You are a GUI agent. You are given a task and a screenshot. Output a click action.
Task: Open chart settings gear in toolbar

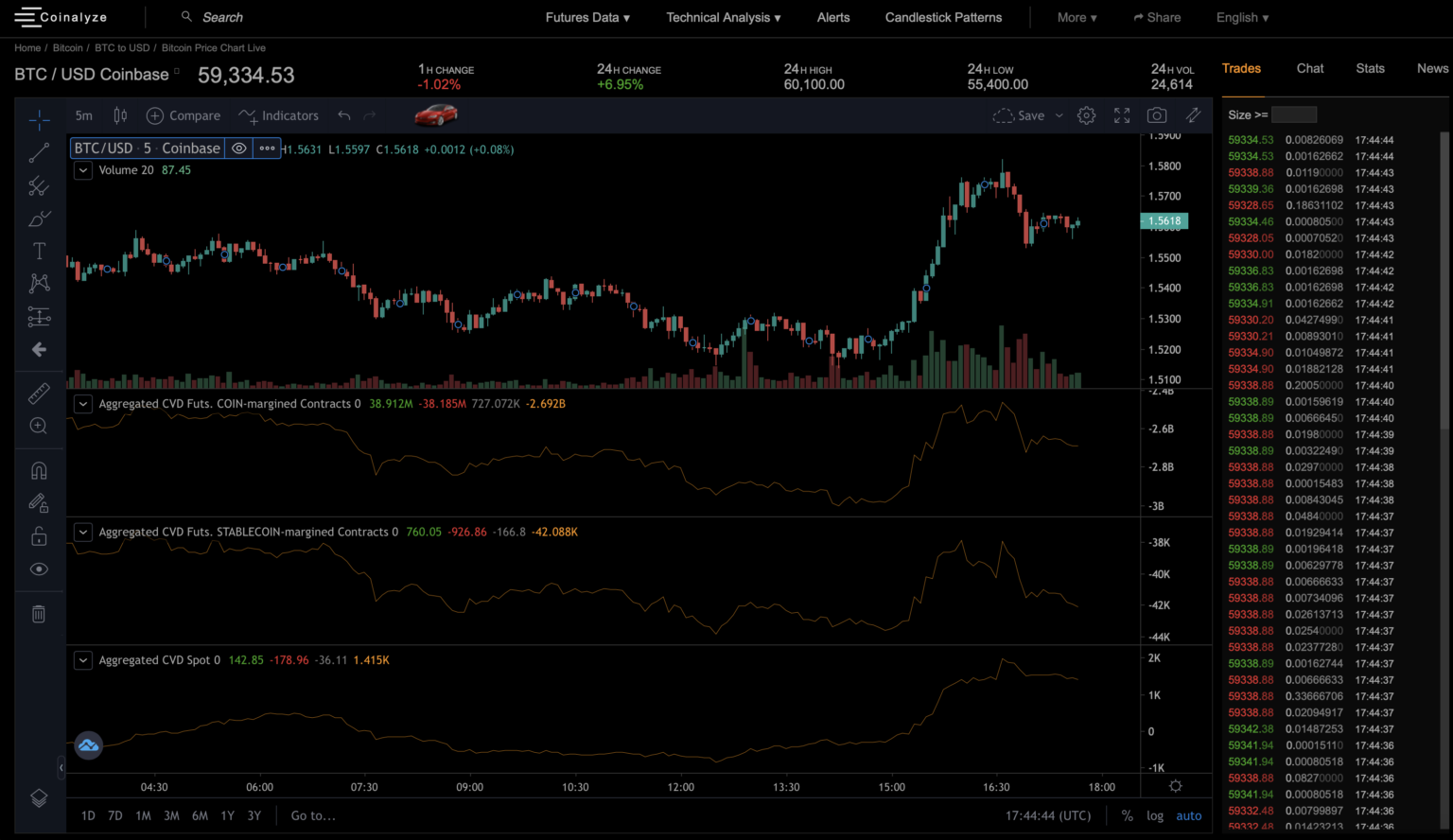coord(1087,115)
